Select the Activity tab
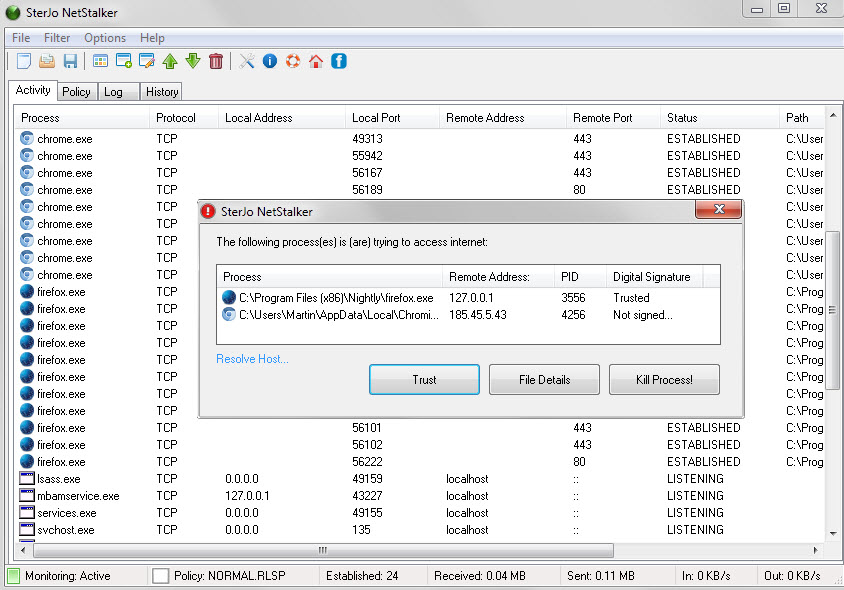This screenshot has height=590, width=844. point(33,90)
